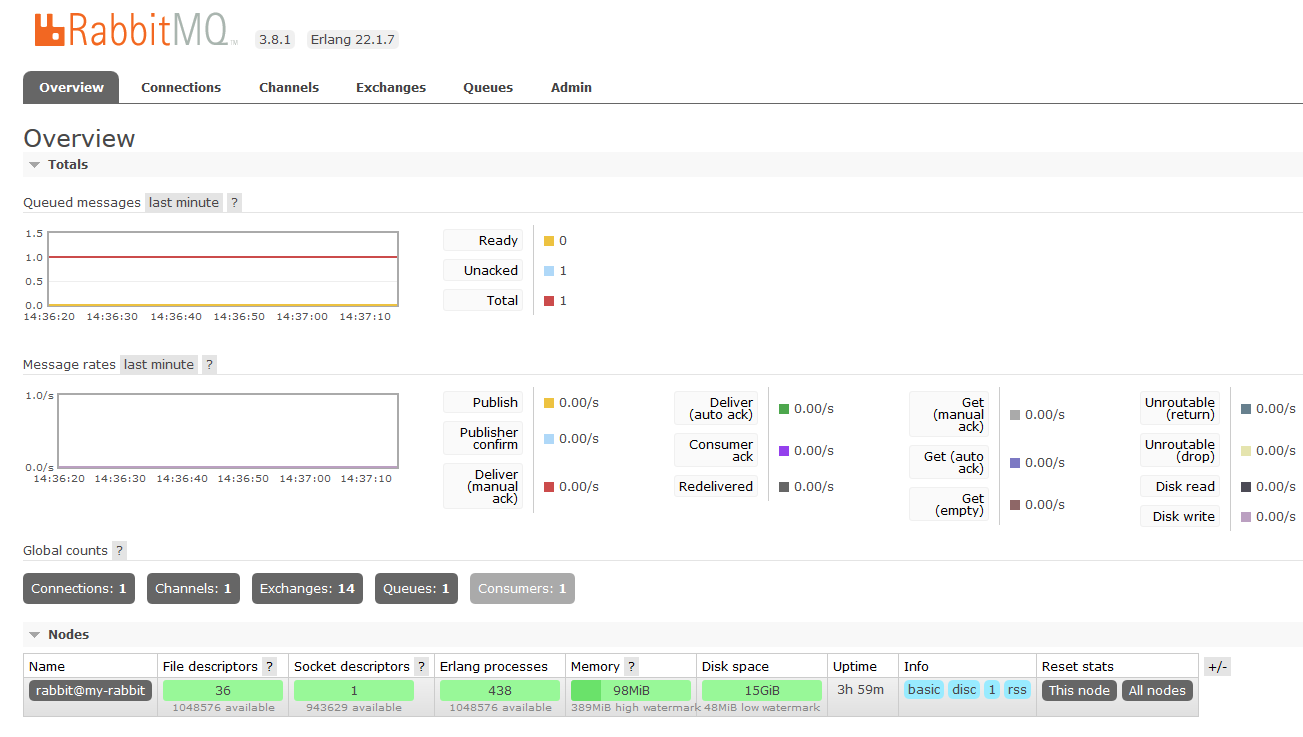The height and width of the screenshot is (737, 1303).
Task: Switch to the Connections tab
Action: [x=181, y=87]
